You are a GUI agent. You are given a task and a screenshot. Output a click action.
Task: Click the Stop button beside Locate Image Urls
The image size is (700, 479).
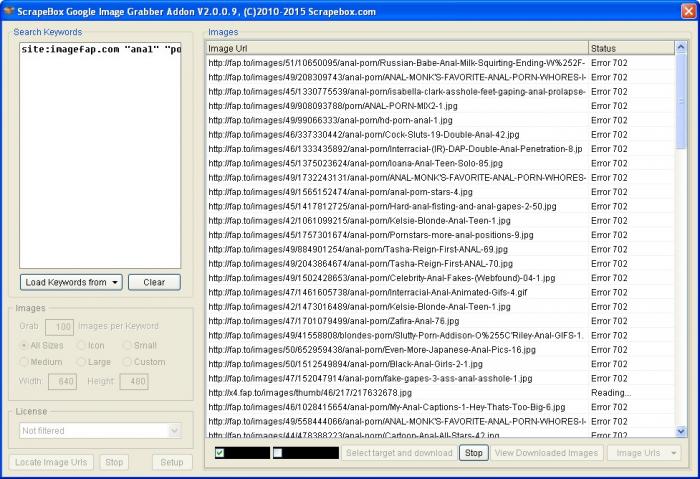coord(114,462)
